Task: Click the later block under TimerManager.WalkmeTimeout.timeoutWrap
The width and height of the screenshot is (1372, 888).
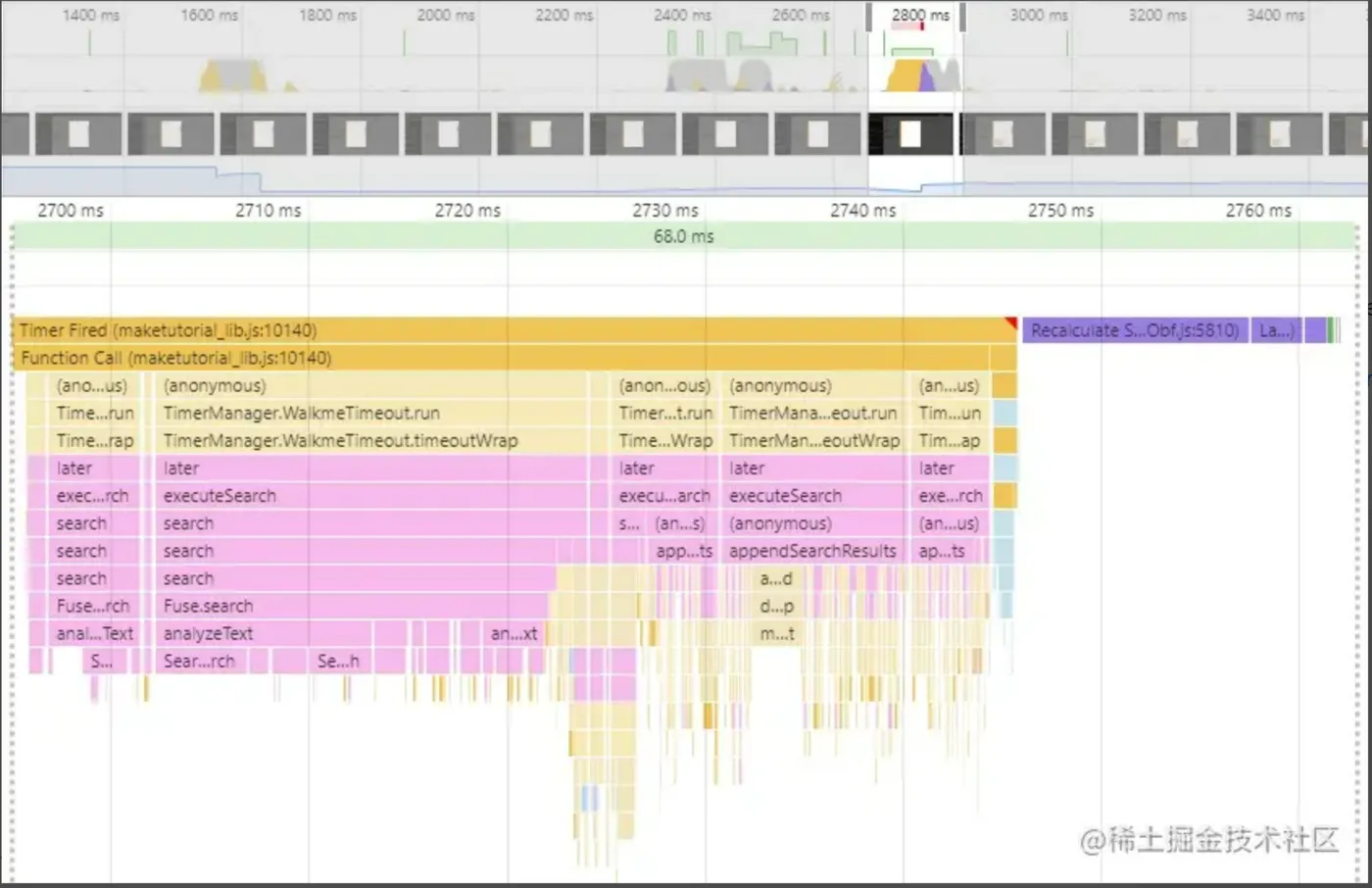Action: tap(370, 469)
